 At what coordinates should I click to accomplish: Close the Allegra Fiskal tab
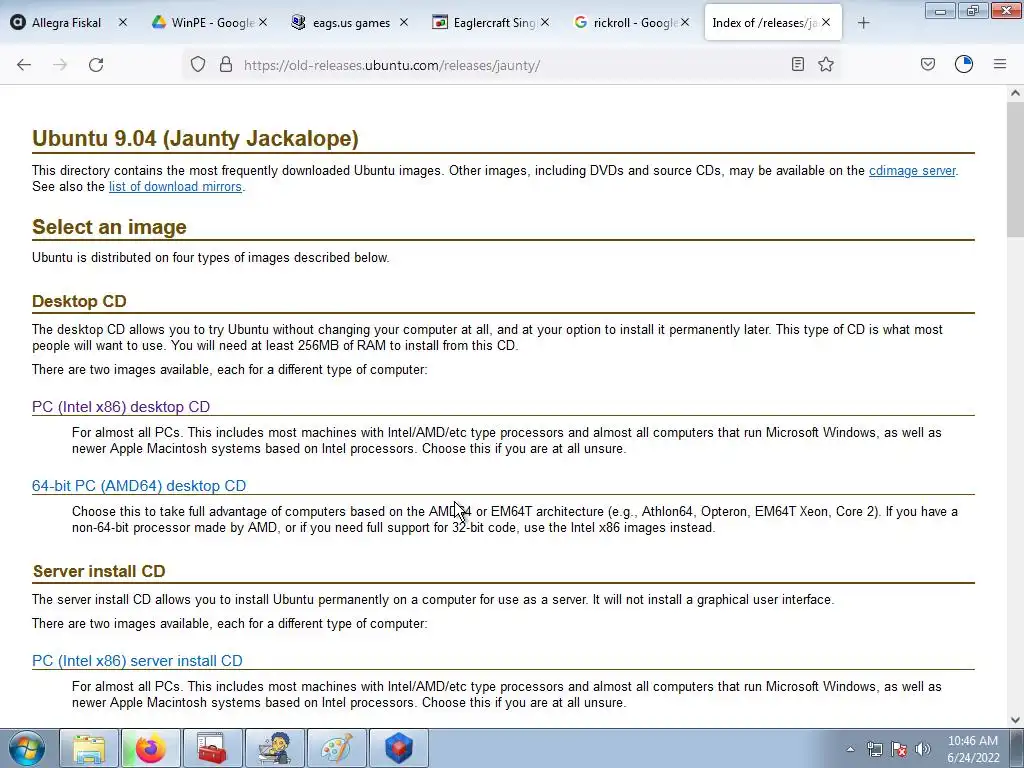(123, 22)
